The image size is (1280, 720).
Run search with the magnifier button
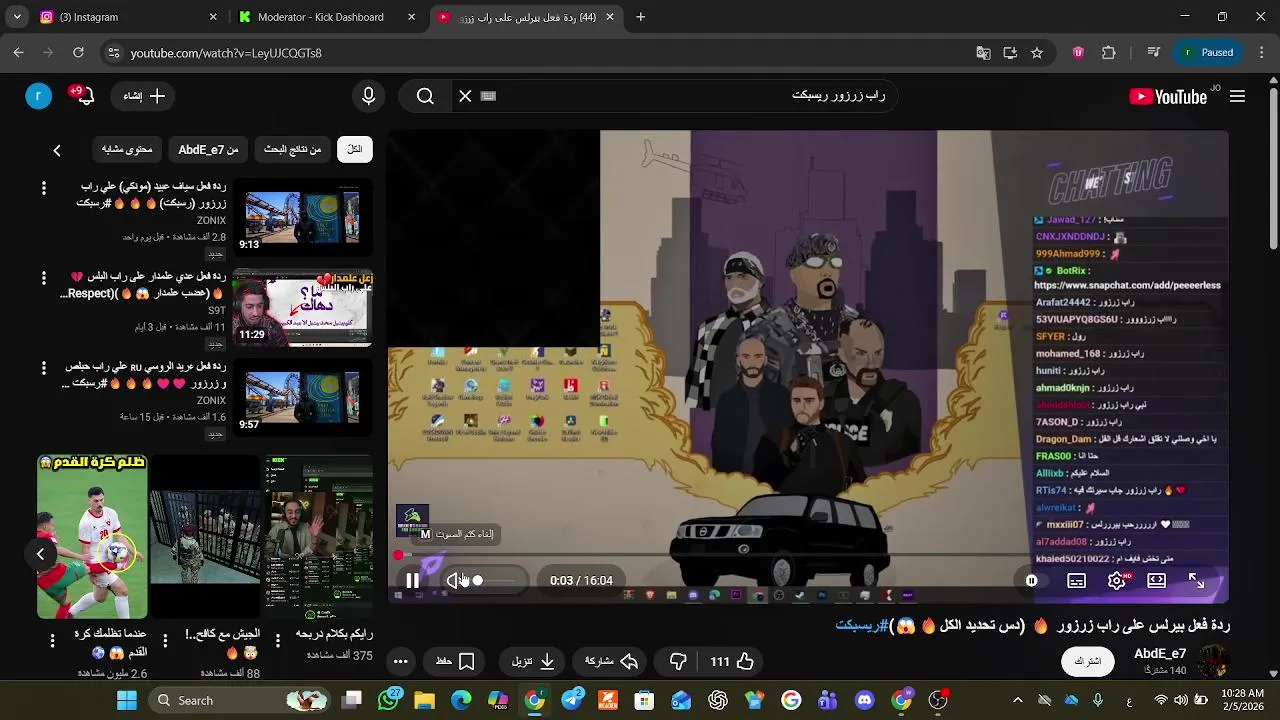point(425,96)
